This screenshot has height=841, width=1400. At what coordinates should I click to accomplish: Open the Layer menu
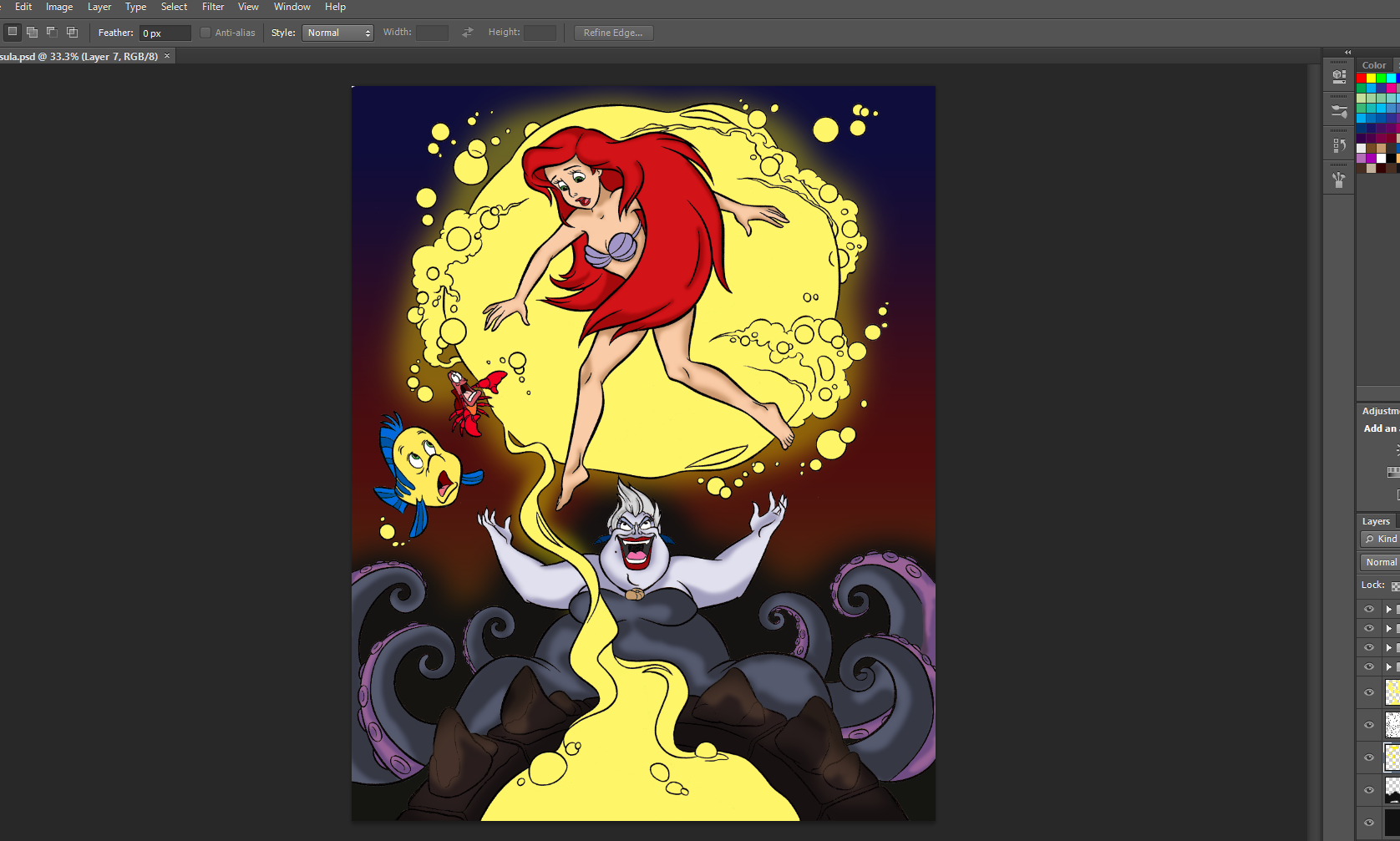(99, 7)
